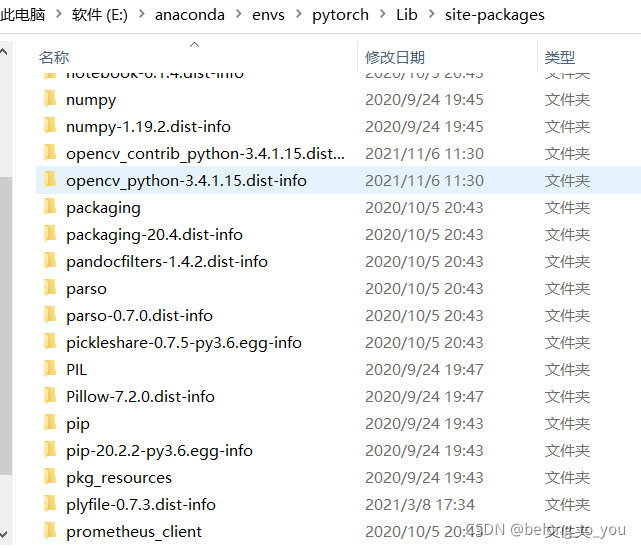This screenshot has height=548, width=641.
Task: Expand the chevron after Lib breadcrumb
Action: 431,14
